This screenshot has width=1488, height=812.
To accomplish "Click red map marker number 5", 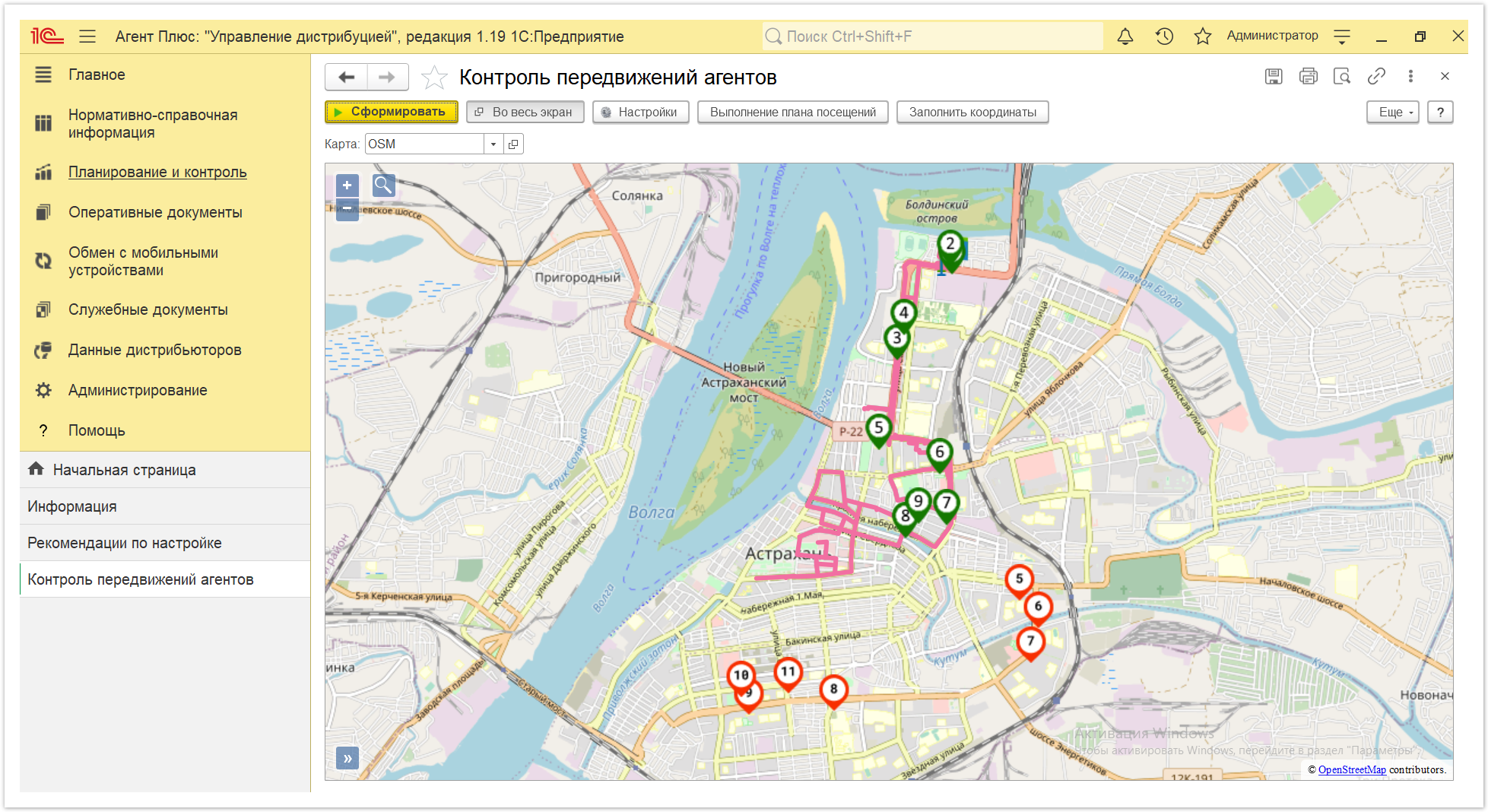I will point(1020,582).
